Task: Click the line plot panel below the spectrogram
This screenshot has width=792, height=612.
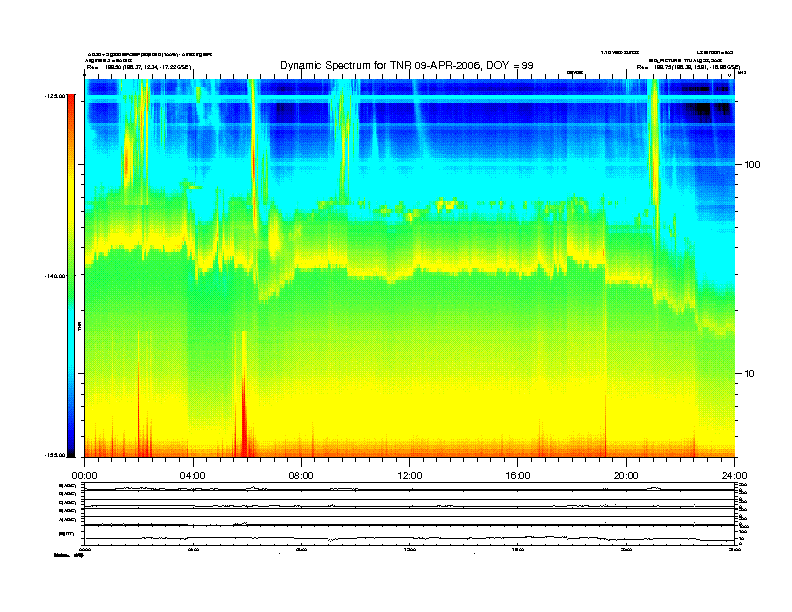Action: coord(410,513)
